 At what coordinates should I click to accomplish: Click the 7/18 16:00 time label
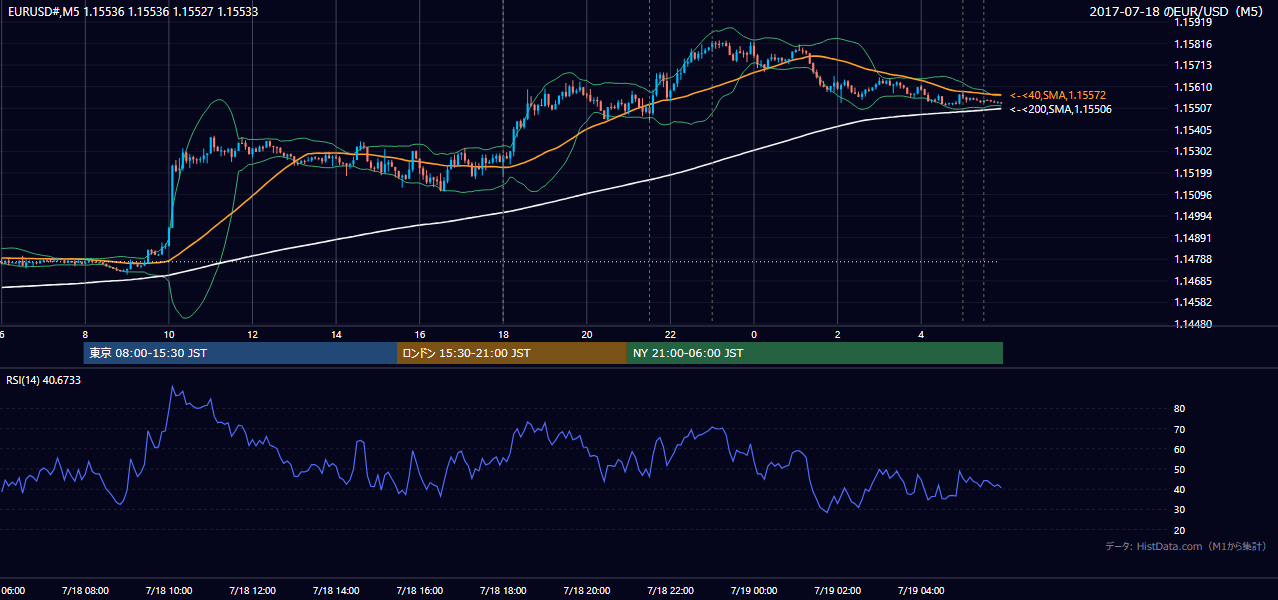419,590
